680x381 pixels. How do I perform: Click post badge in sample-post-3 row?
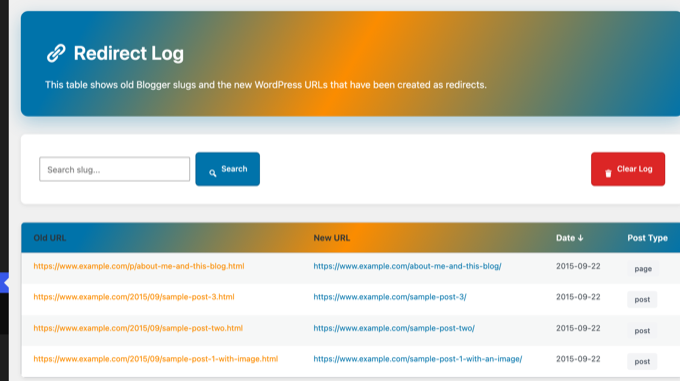tap(642, 300)
